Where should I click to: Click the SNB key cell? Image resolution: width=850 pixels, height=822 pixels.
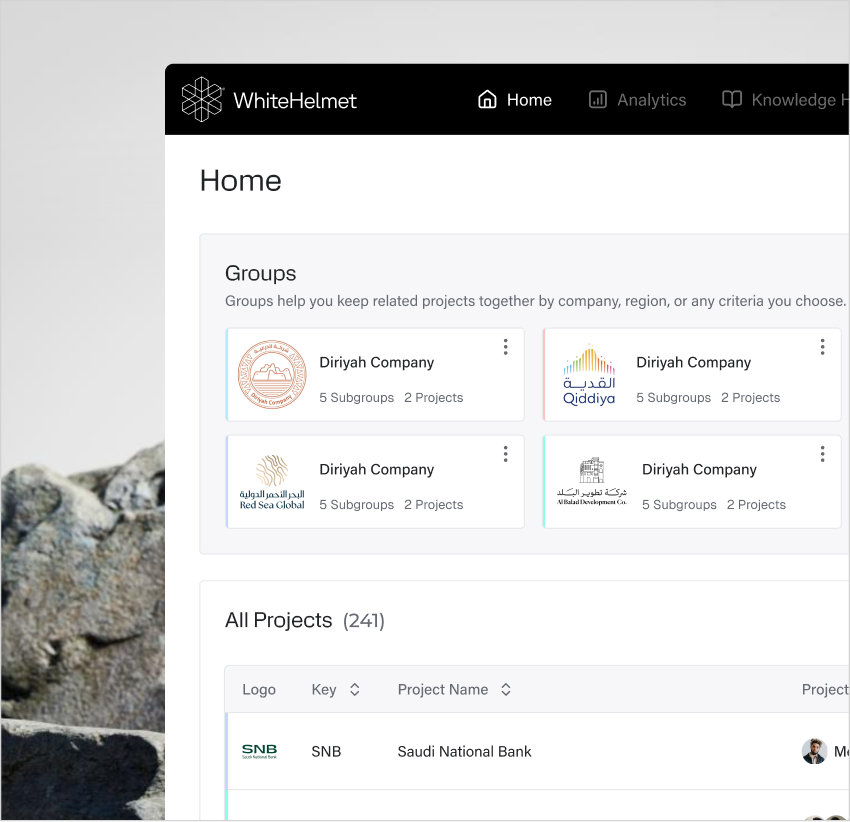point(326,752)
